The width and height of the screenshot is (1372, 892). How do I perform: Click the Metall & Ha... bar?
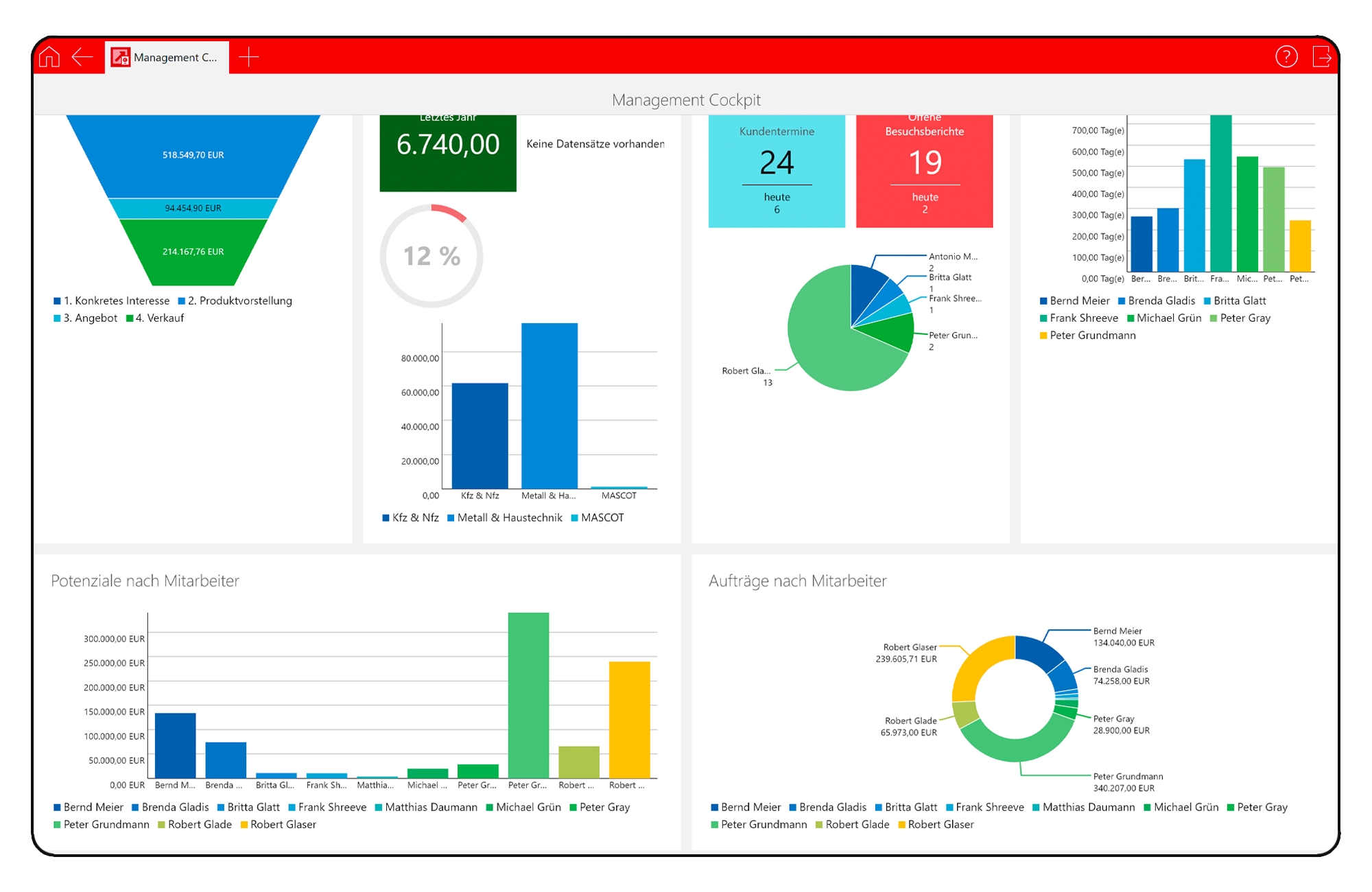coord(549,406)
